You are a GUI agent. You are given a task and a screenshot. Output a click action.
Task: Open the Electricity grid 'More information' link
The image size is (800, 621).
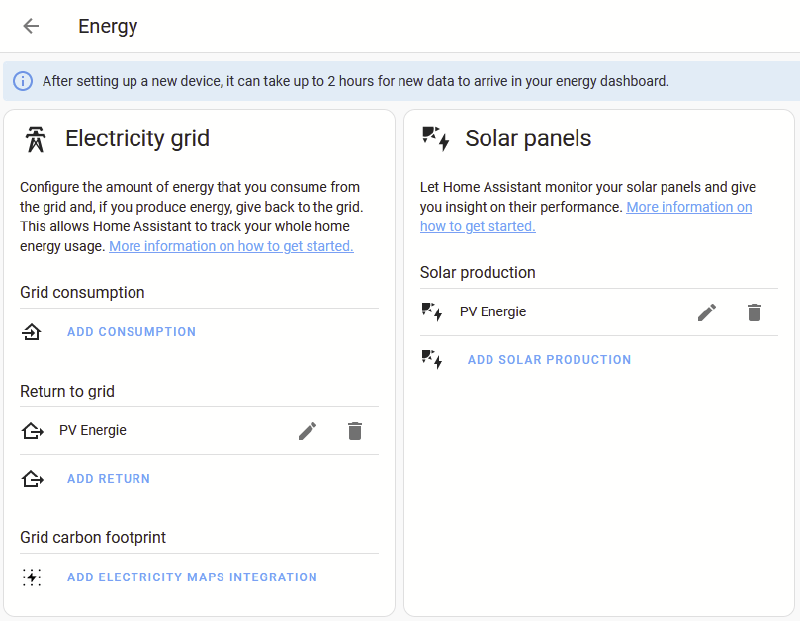231,246
